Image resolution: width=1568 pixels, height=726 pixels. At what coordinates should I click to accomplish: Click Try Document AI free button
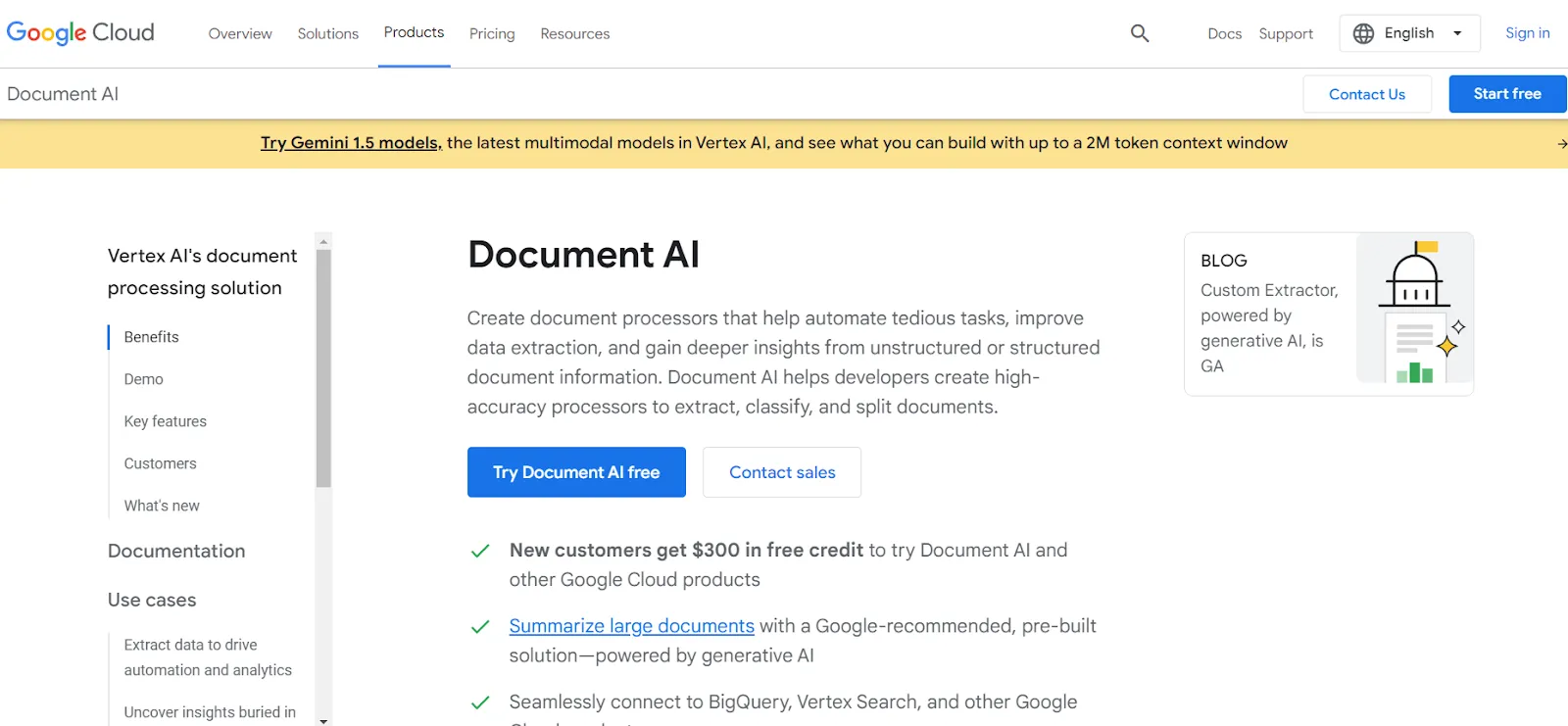pyautogui.click(x=576, y=472)
